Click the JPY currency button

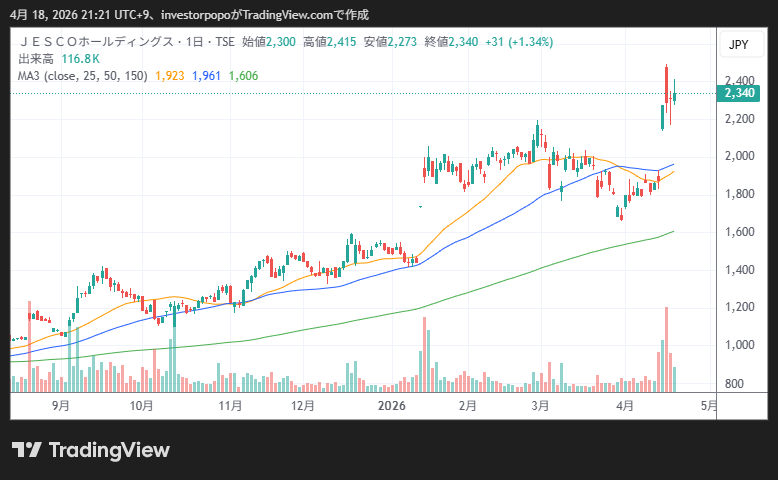738,44
